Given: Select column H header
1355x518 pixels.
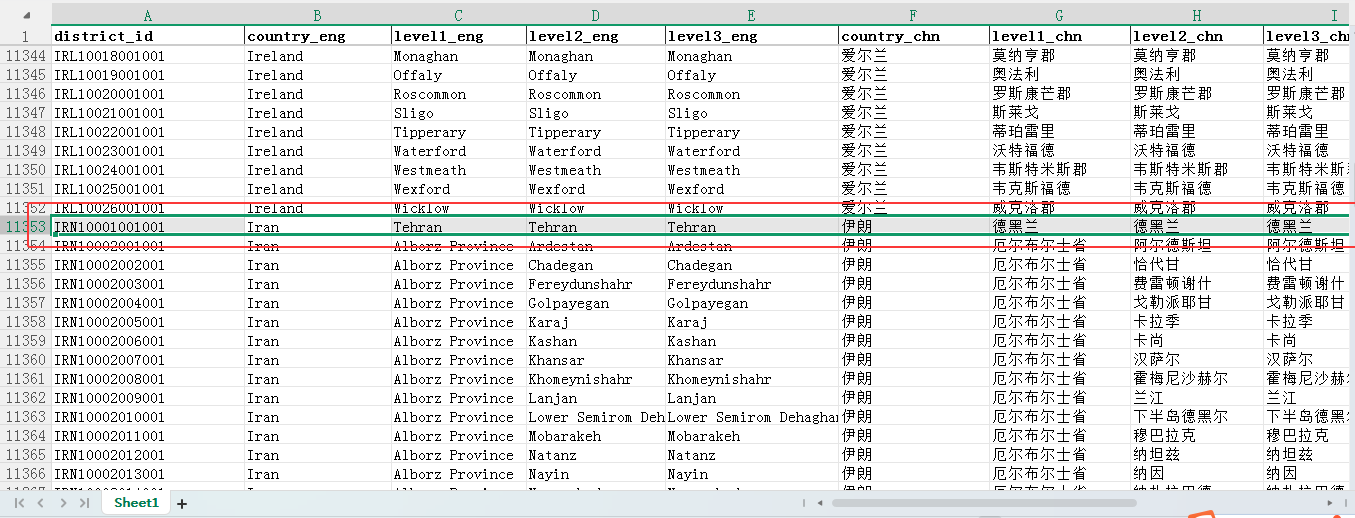Looking at the screenshot, I should tap(1197, 16).
